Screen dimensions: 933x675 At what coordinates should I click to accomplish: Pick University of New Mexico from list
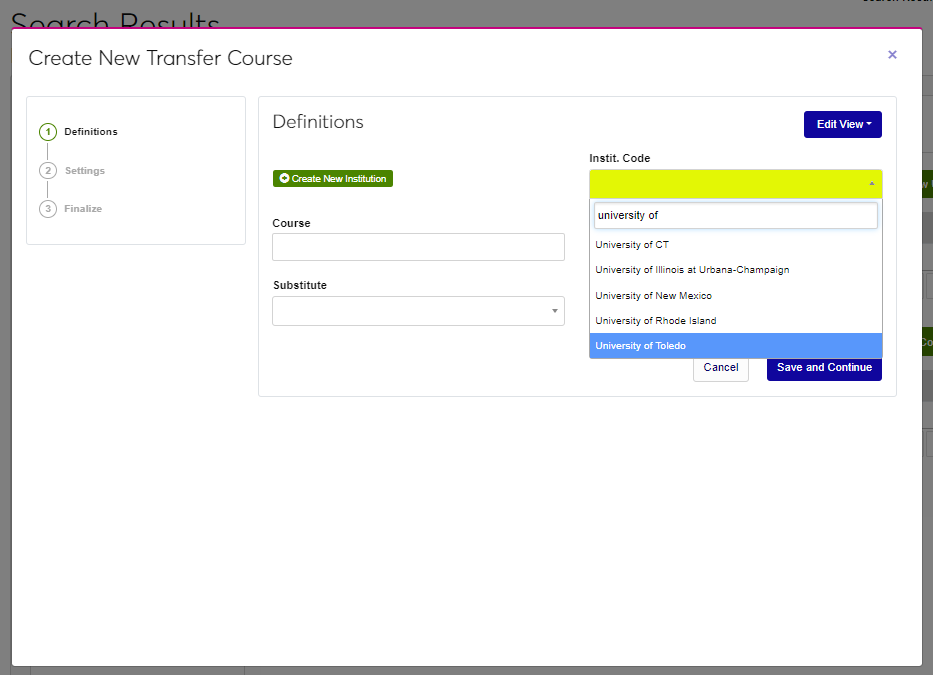(735, 295)
